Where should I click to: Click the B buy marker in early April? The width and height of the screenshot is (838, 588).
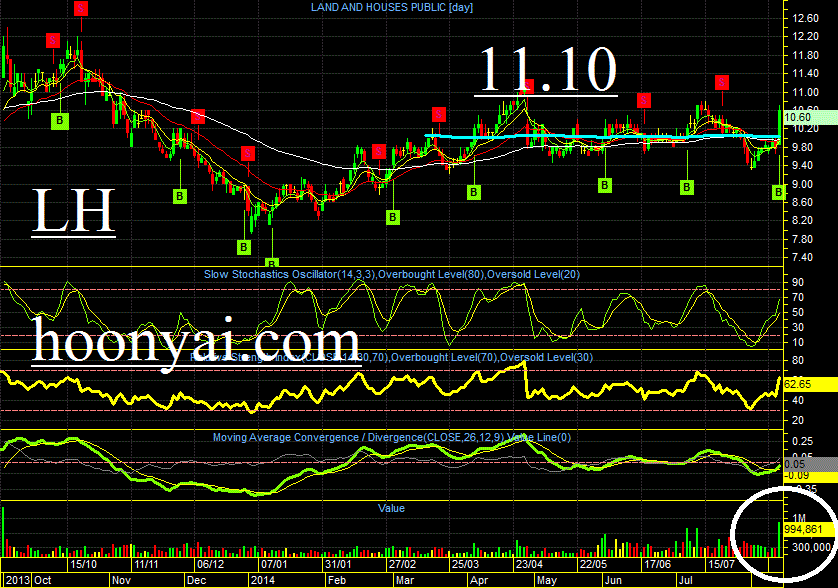(474, 192)
